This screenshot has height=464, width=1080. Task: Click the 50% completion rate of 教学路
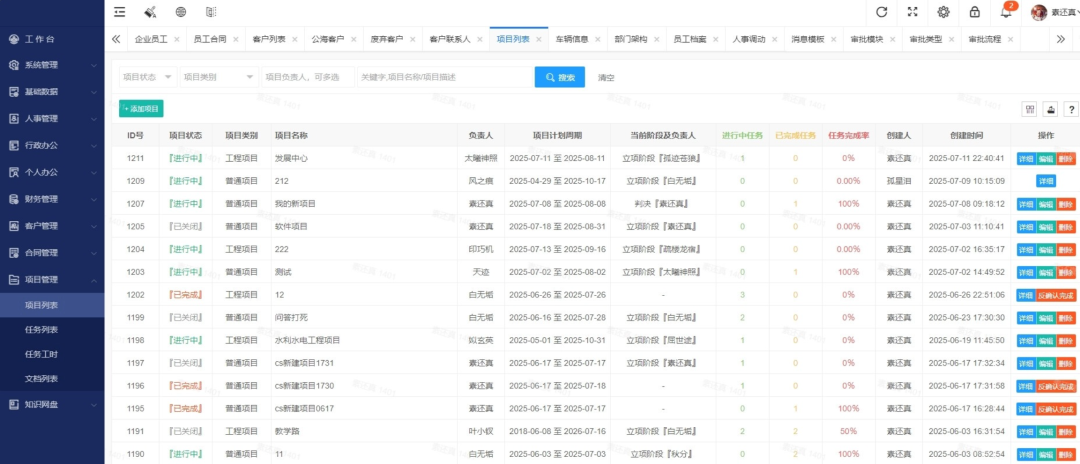click(x=848, y=432)
